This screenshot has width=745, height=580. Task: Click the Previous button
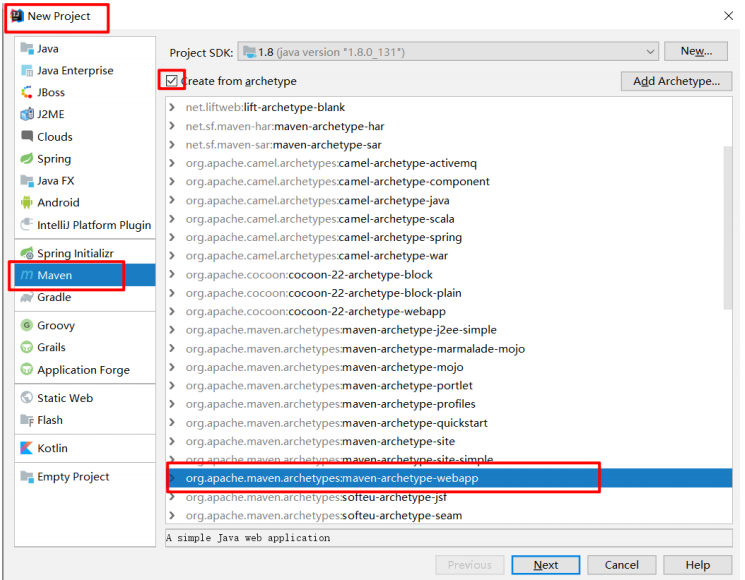[469, 565]
